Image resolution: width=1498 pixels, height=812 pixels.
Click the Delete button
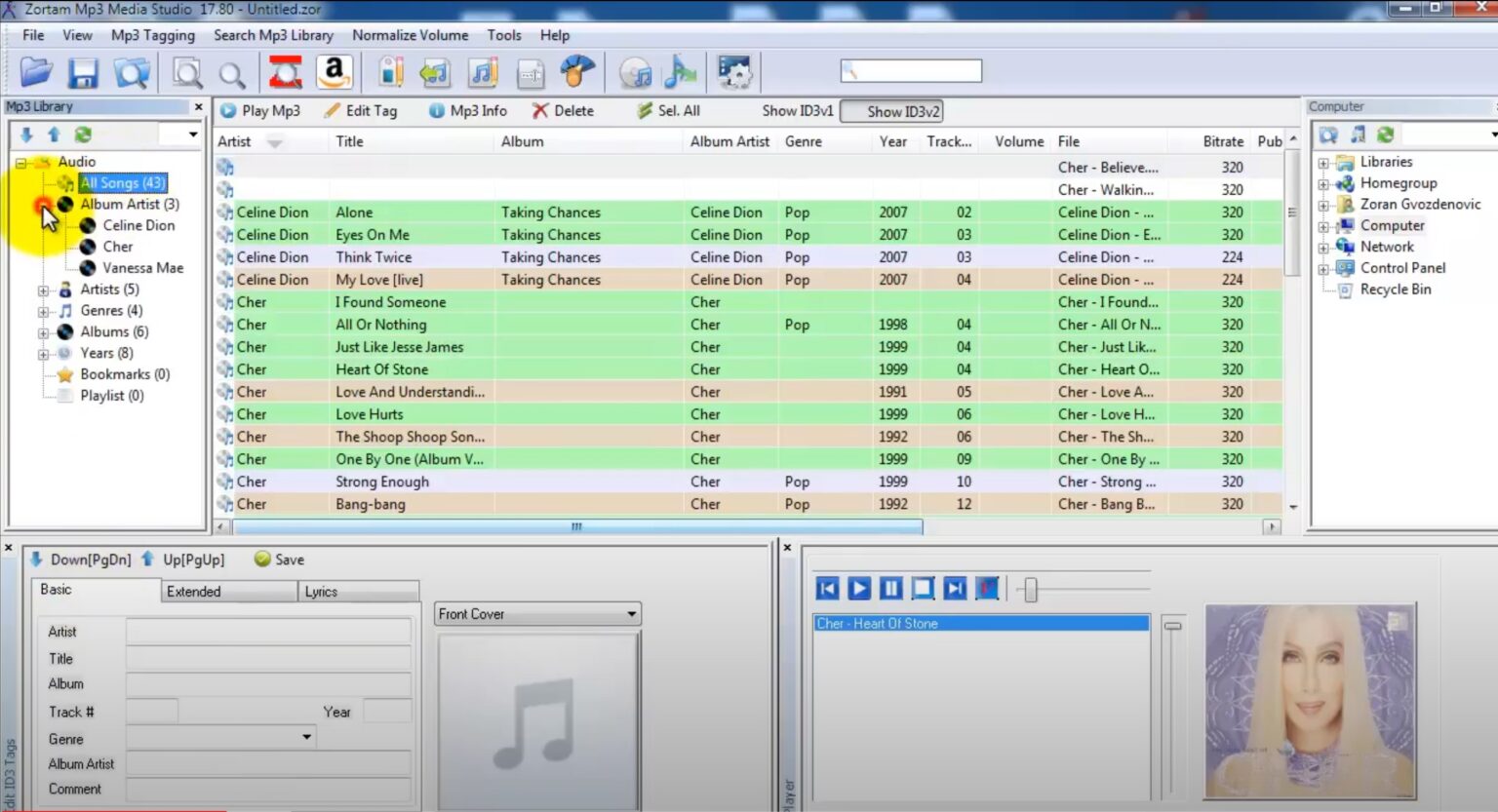[563, 111]
